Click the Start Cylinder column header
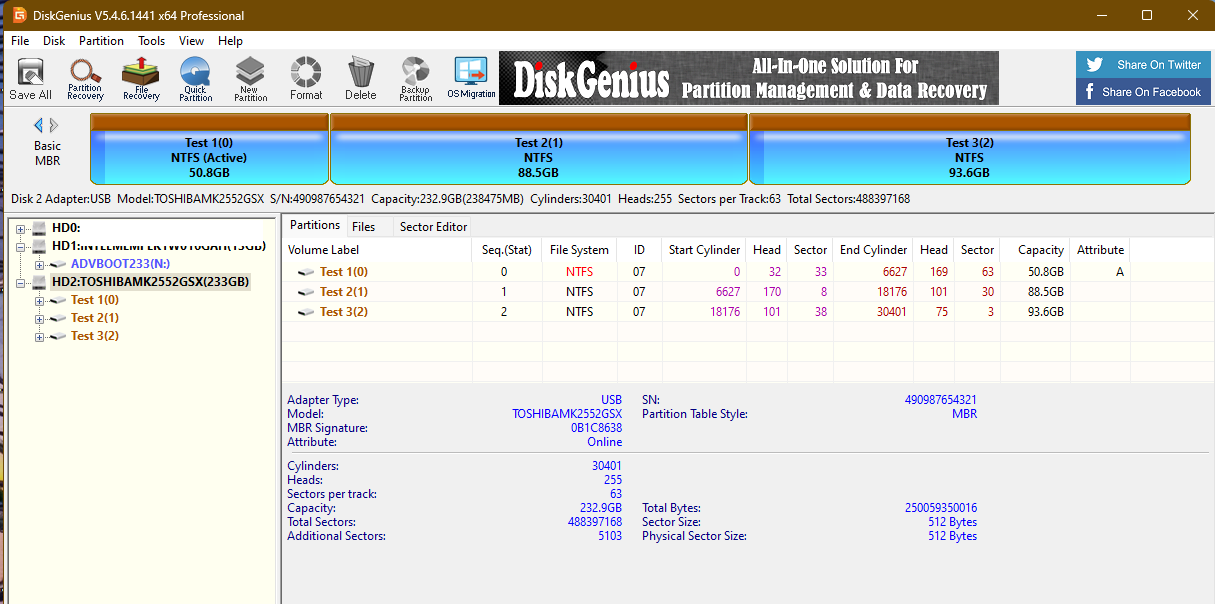 (704, 250)
